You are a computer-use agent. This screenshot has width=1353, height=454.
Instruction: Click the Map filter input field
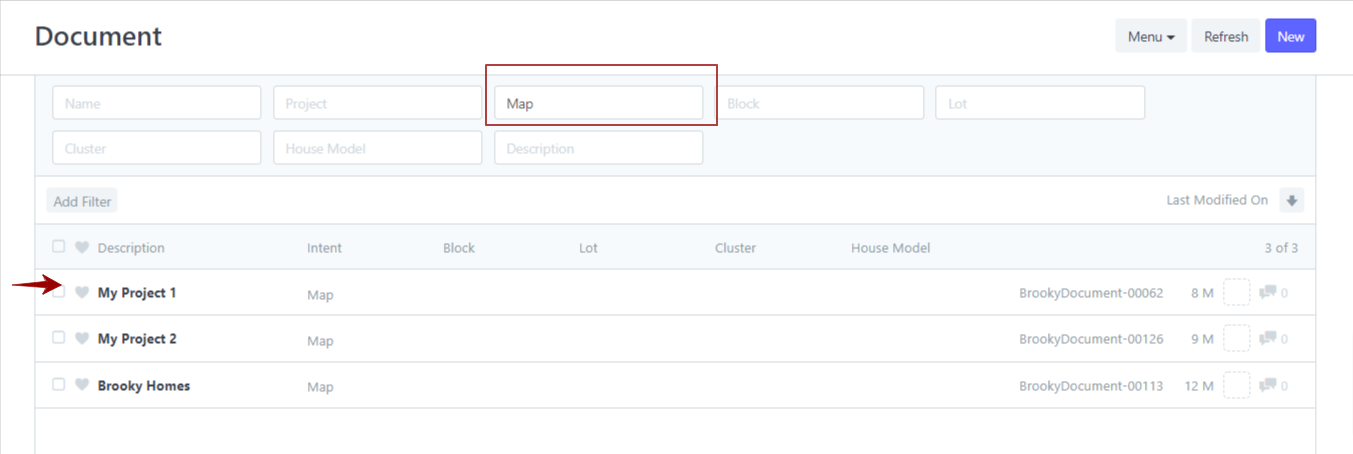[598, 103]
